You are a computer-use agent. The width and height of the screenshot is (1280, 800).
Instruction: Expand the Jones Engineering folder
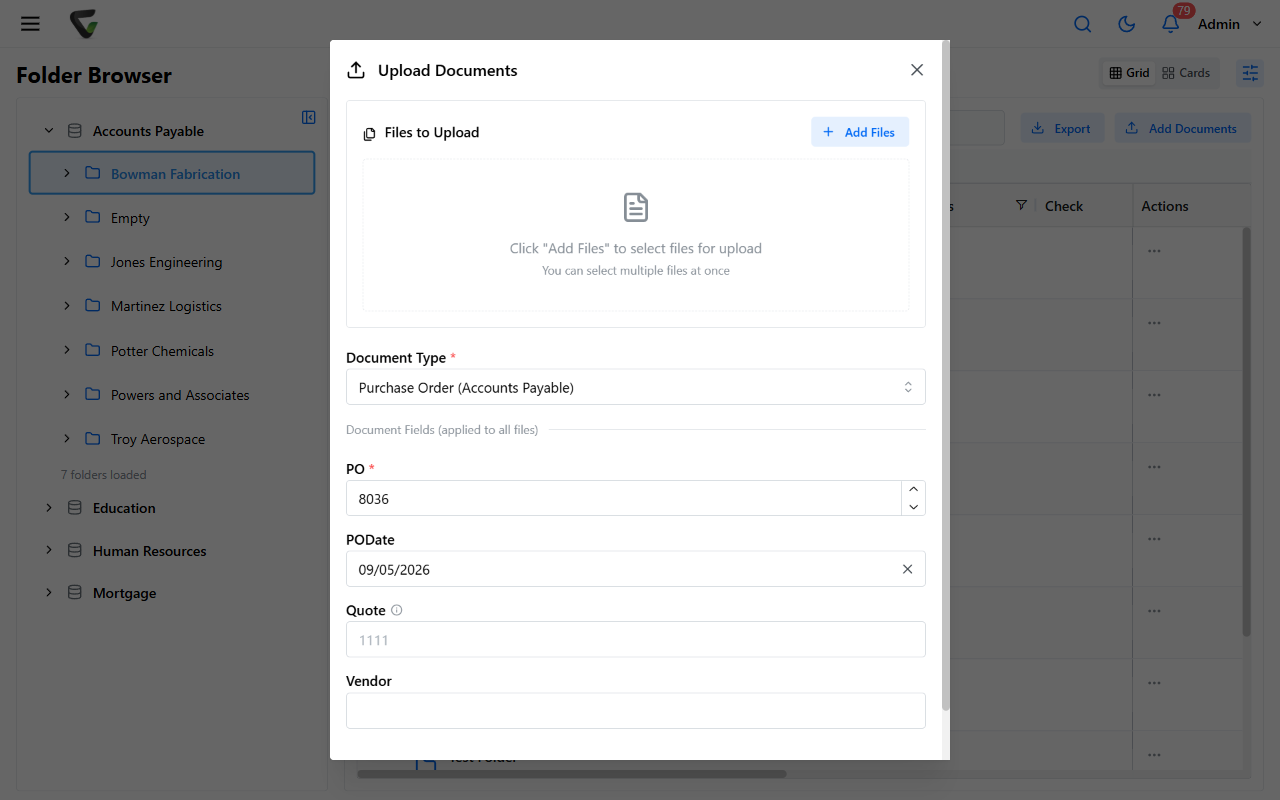pyautogui.click(x=67, y=261)
